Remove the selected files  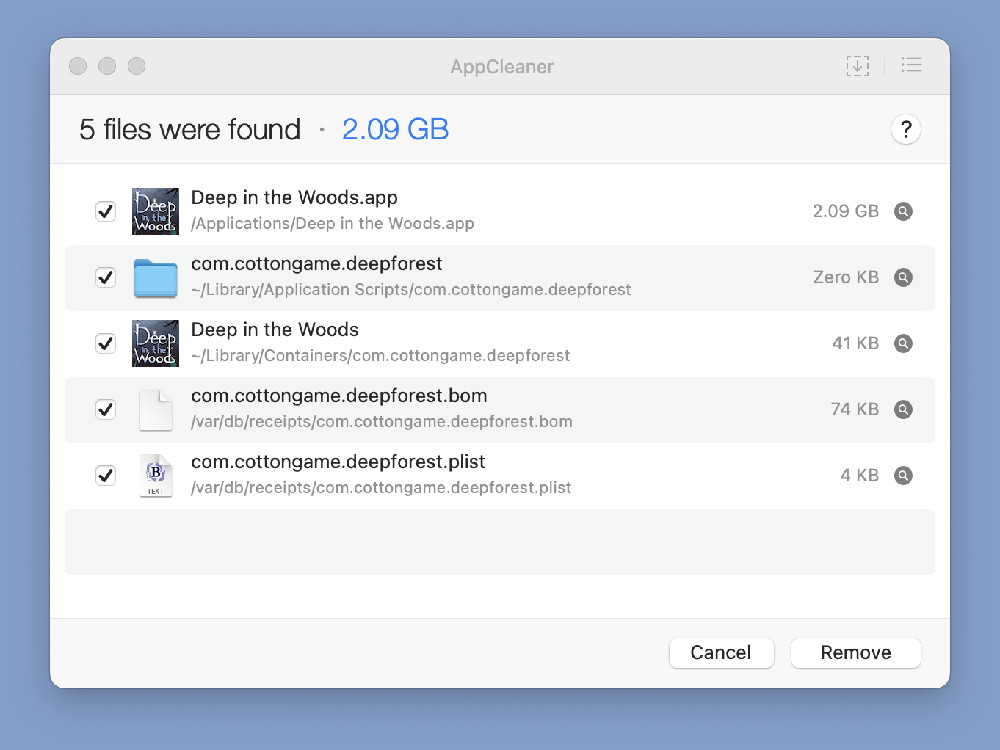click(855, 652)
